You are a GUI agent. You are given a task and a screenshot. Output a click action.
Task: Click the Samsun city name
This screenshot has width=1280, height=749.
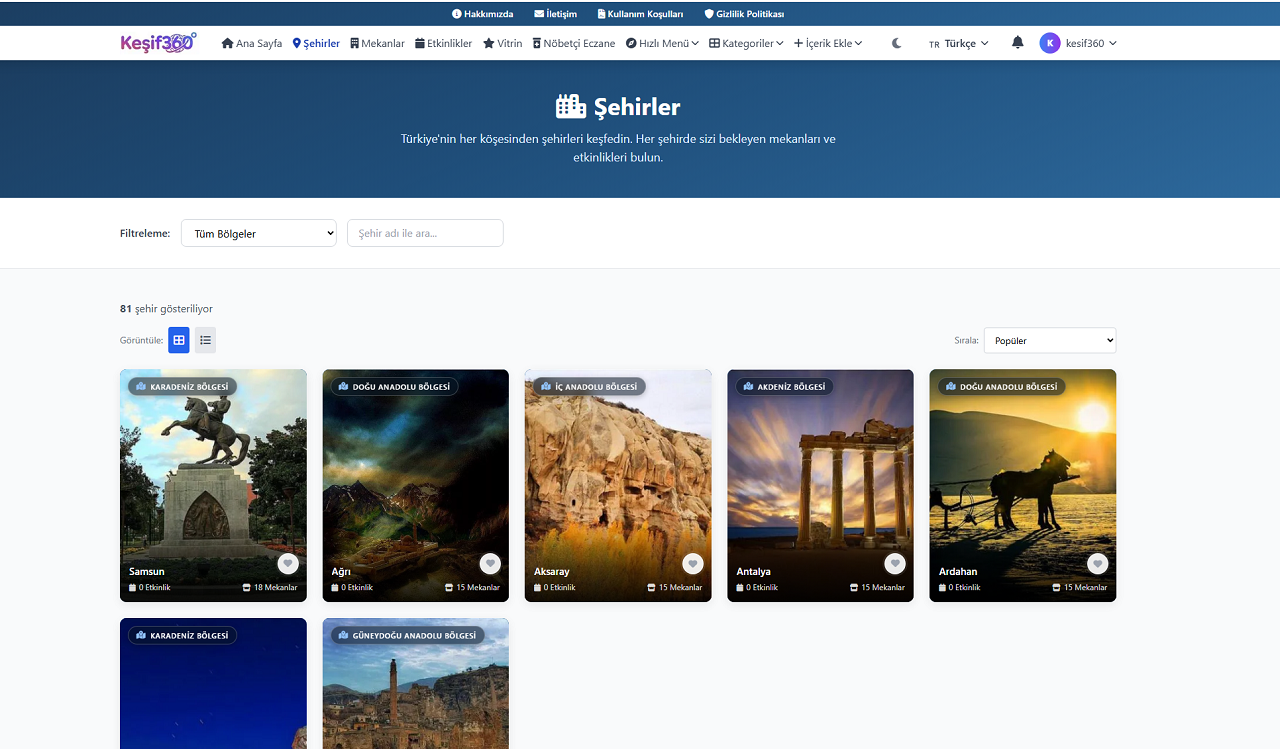point(147,572)
